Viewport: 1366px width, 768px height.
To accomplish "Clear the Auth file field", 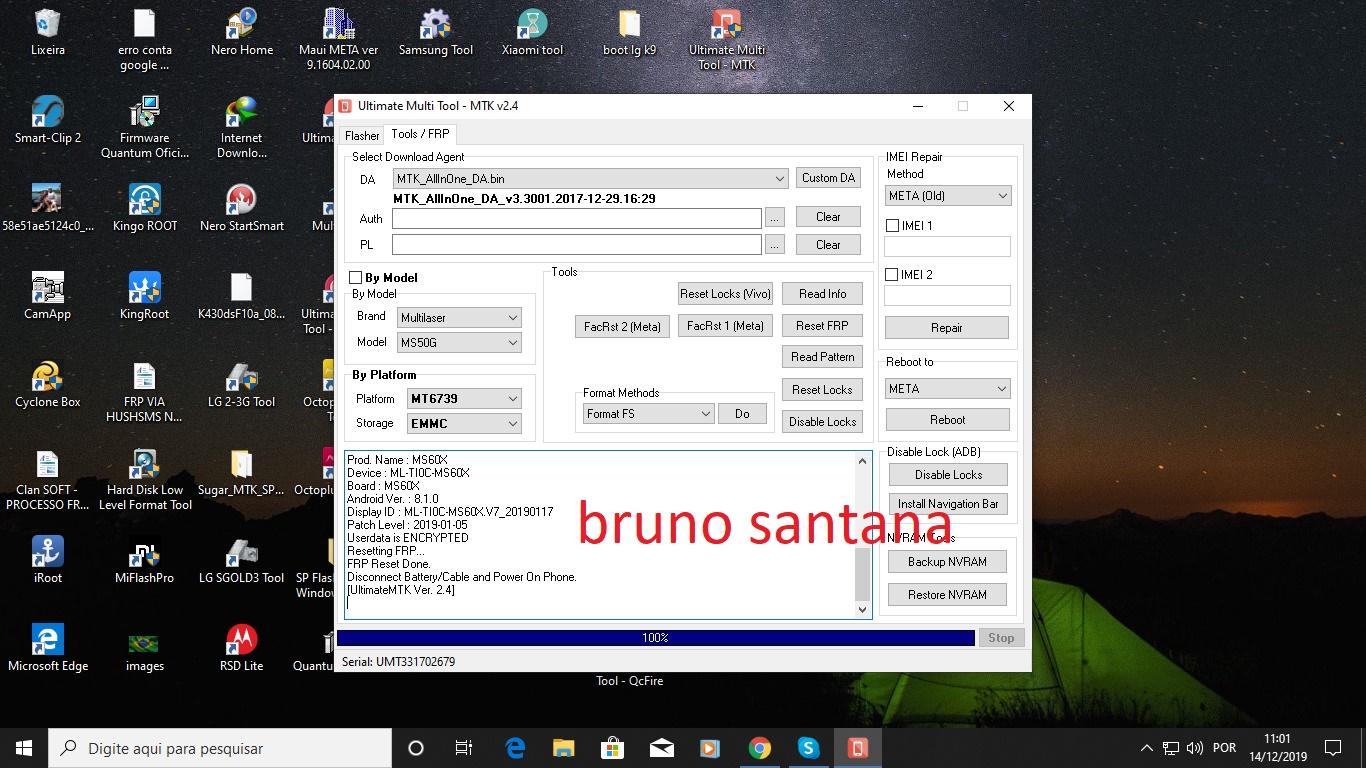I will (x=828, y=217).
